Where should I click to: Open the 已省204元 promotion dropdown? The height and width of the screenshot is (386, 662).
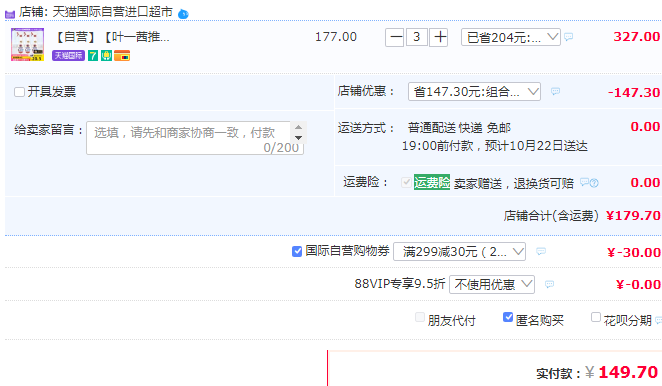click(x=511, y=37)
